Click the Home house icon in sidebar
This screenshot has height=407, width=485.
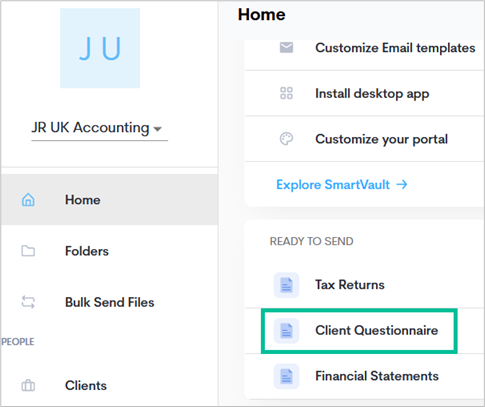[x=28, y=200]
